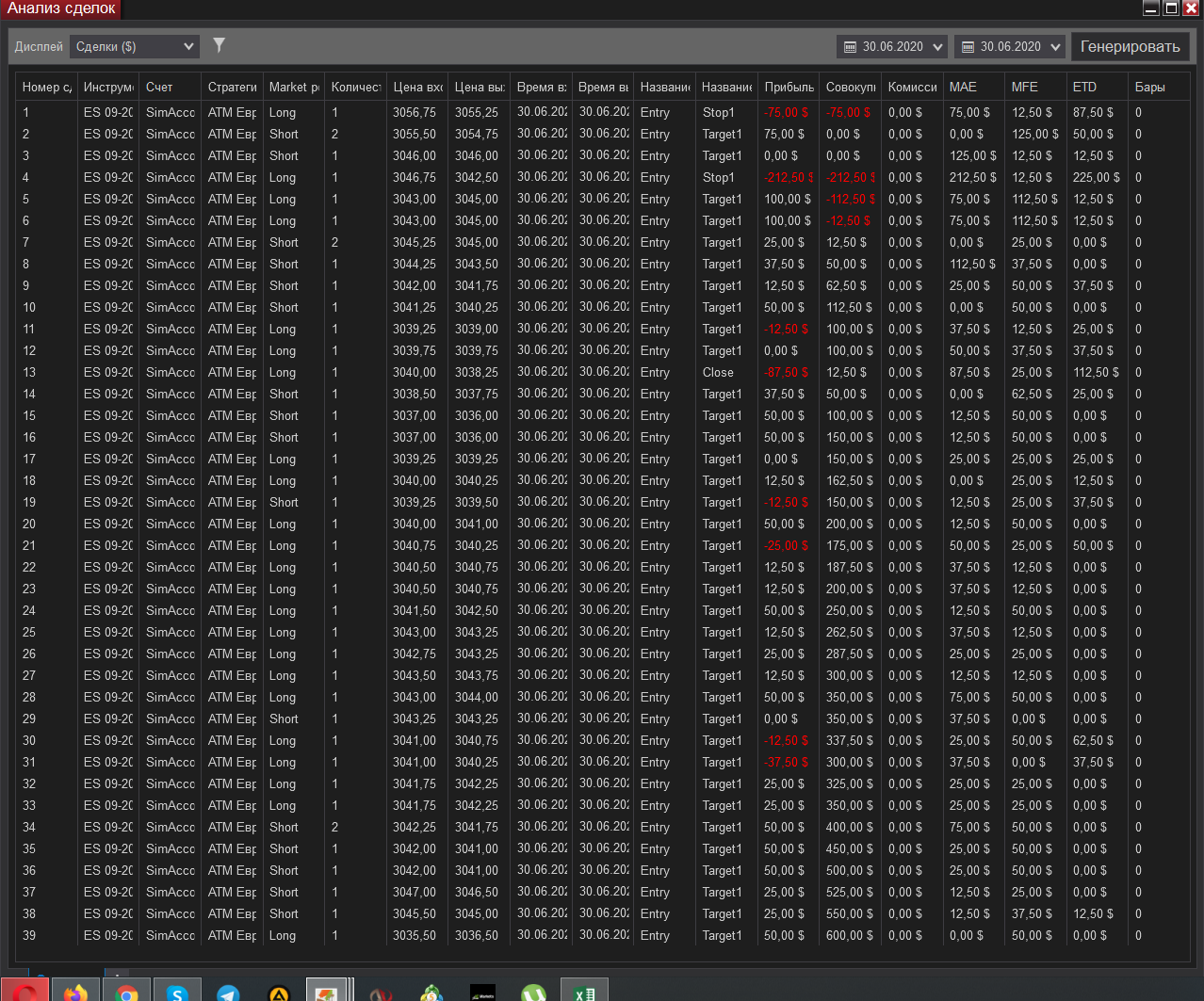The height and width of the screenshot is (1001, 1204).
Task: Click cumulative profit cell 175,00 $
Action: [x=850, y=545]
